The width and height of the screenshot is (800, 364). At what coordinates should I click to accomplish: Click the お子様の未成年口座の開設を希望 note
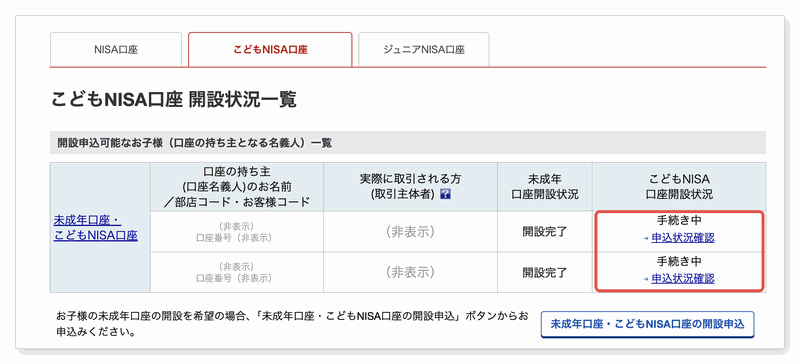click(292, 324)
